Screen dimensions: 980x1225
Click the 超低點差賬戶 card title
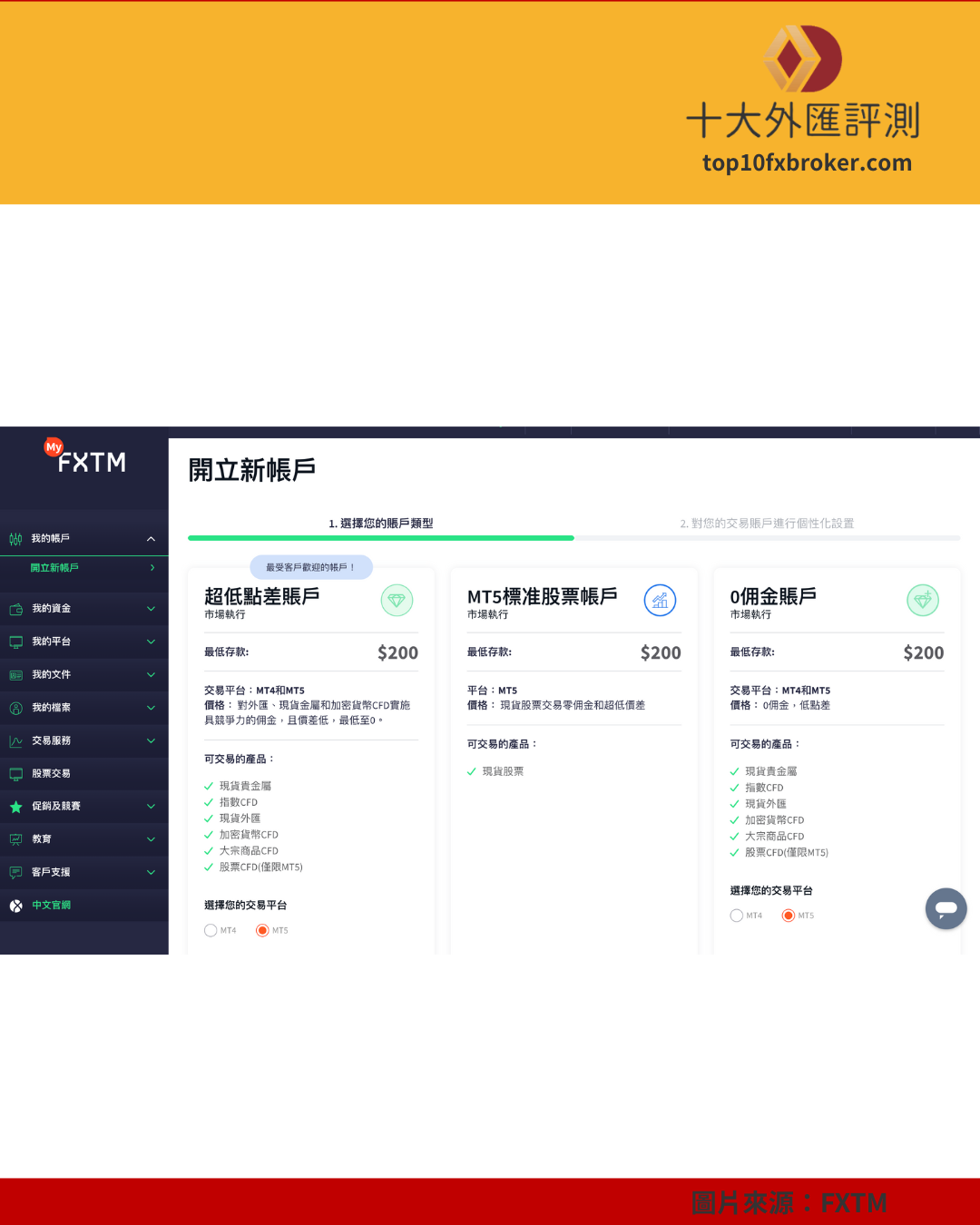click(261, 596)
